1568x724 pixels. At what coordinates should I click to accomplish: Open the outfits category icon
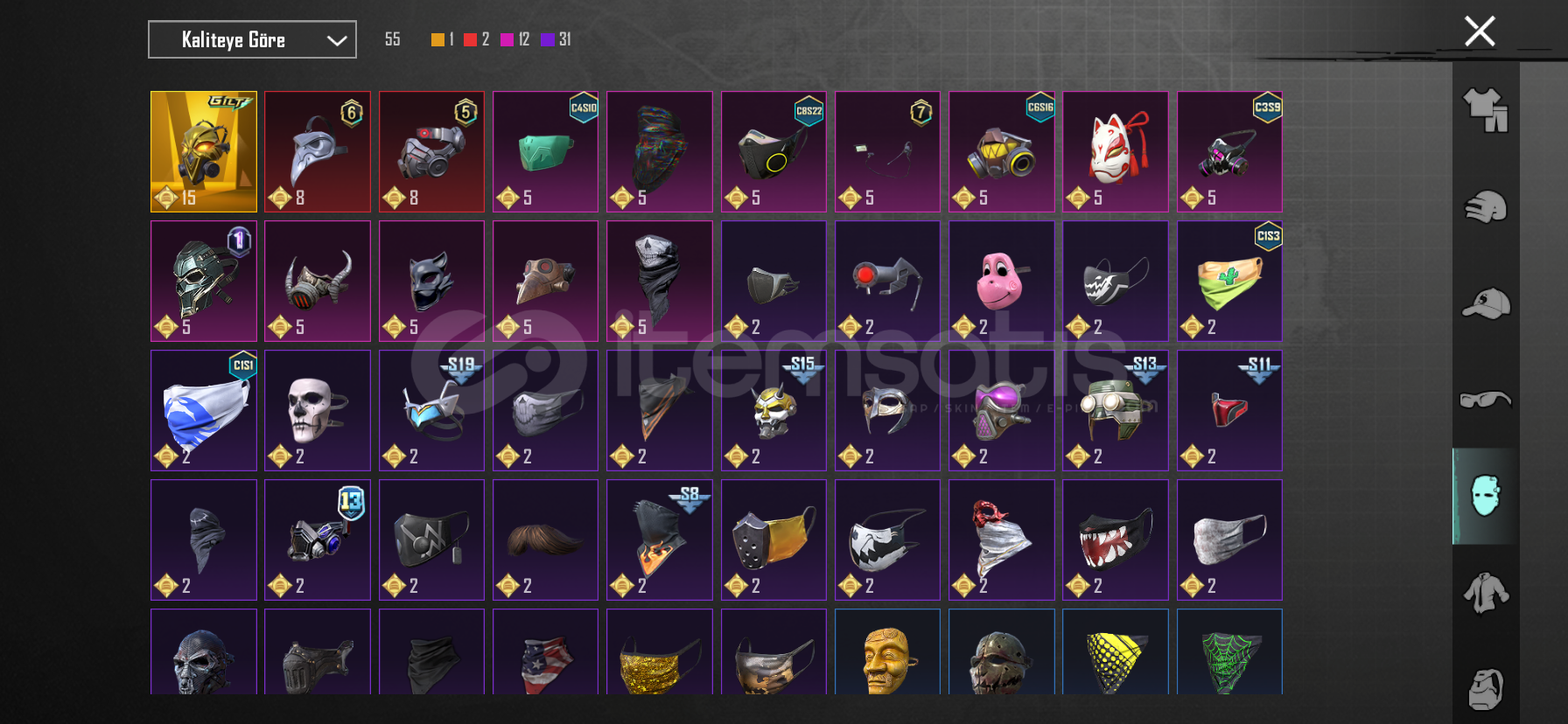(1486, 110)
